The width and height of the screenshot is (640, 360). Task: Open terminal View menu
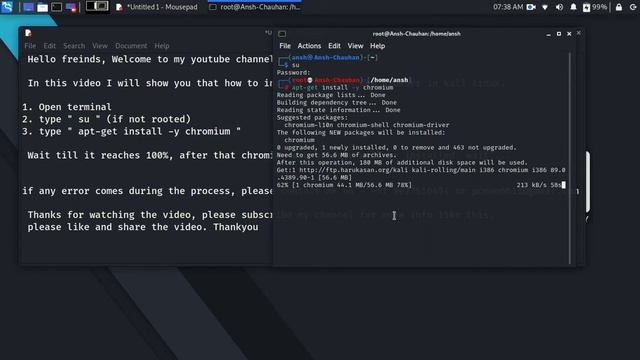355,46
